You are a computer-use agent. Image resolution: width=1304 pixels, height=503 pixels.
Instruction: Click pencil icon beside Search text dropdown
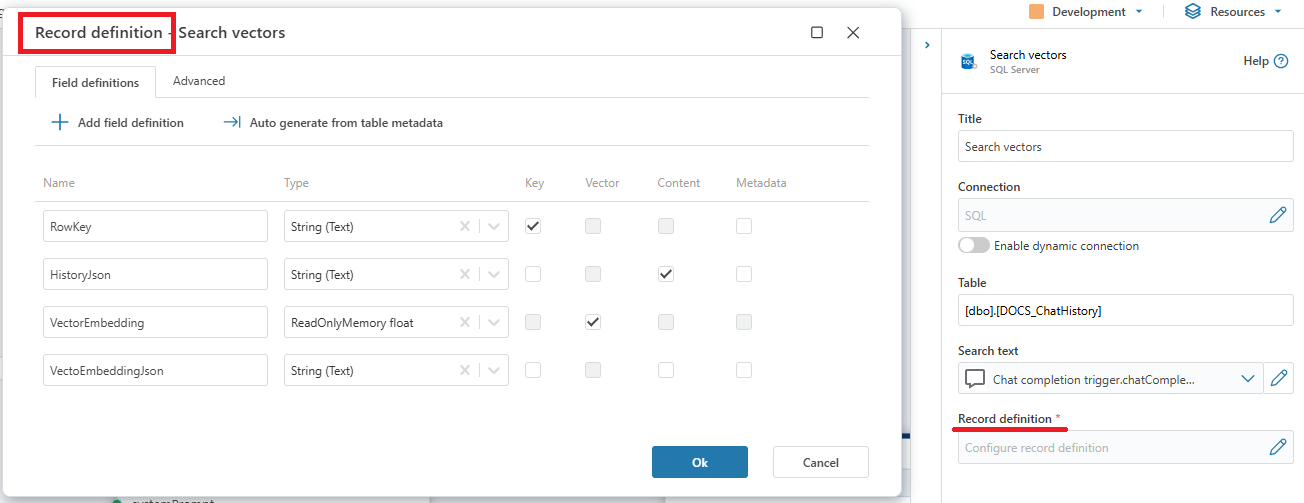(x=1279, y=379)
